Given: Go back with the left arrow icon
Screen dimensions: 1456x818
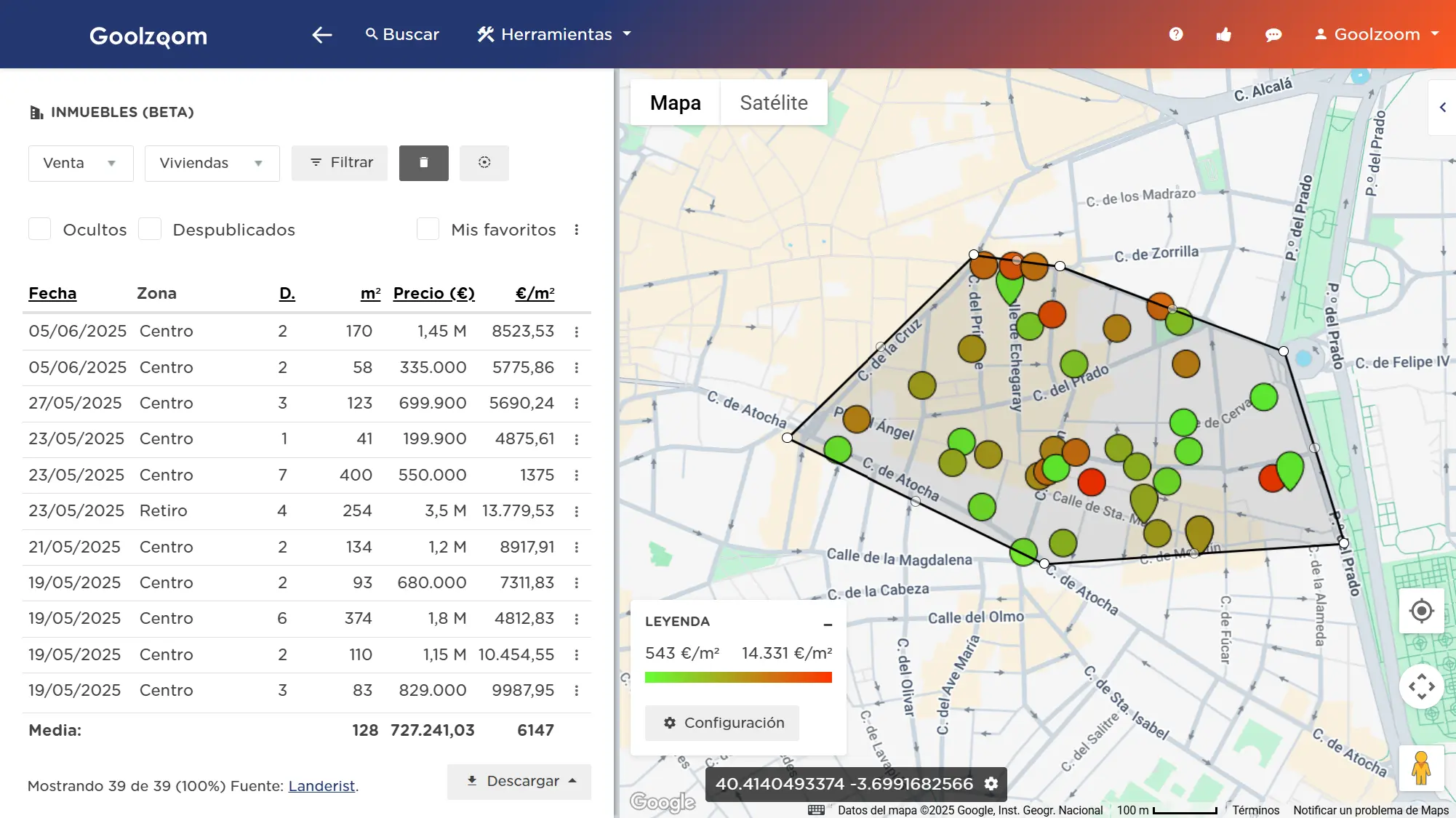Looking at the screenshot, I should [321, 34].
